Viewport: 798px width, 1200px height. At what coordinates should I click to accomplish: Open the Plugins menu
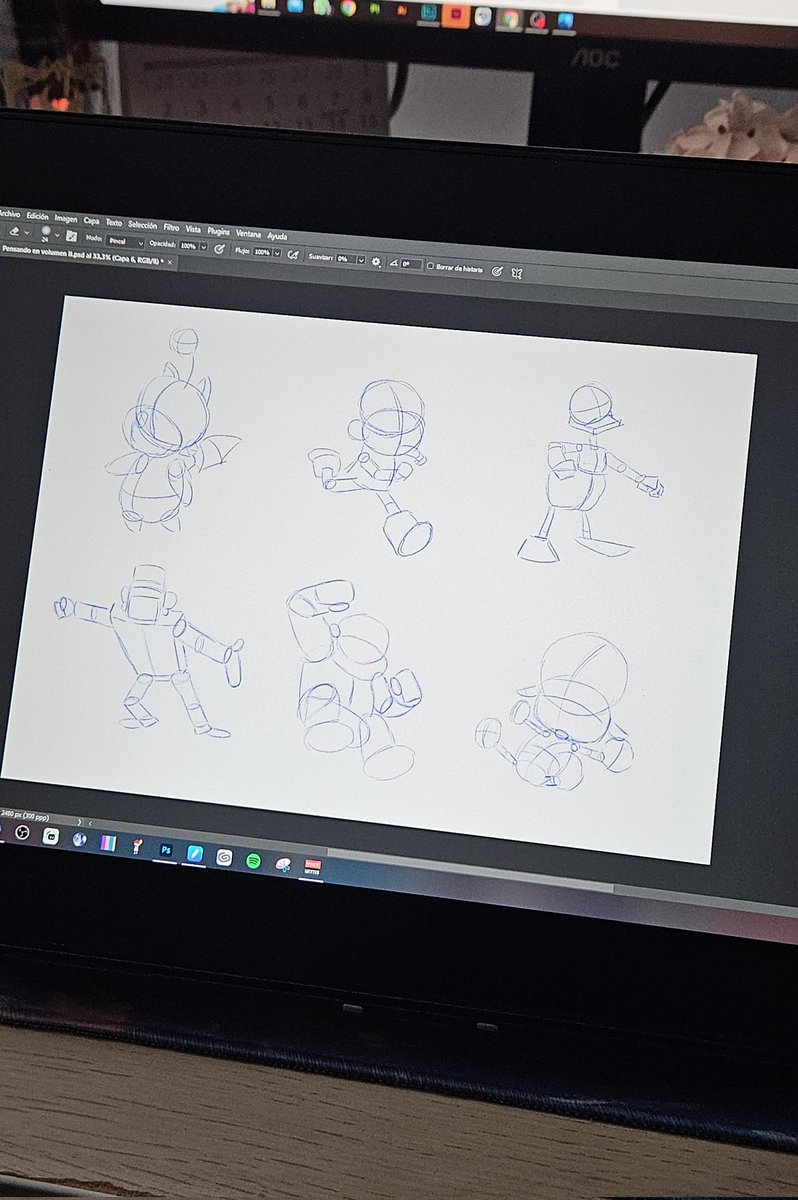pyautogui.click(x=218, y=231)
